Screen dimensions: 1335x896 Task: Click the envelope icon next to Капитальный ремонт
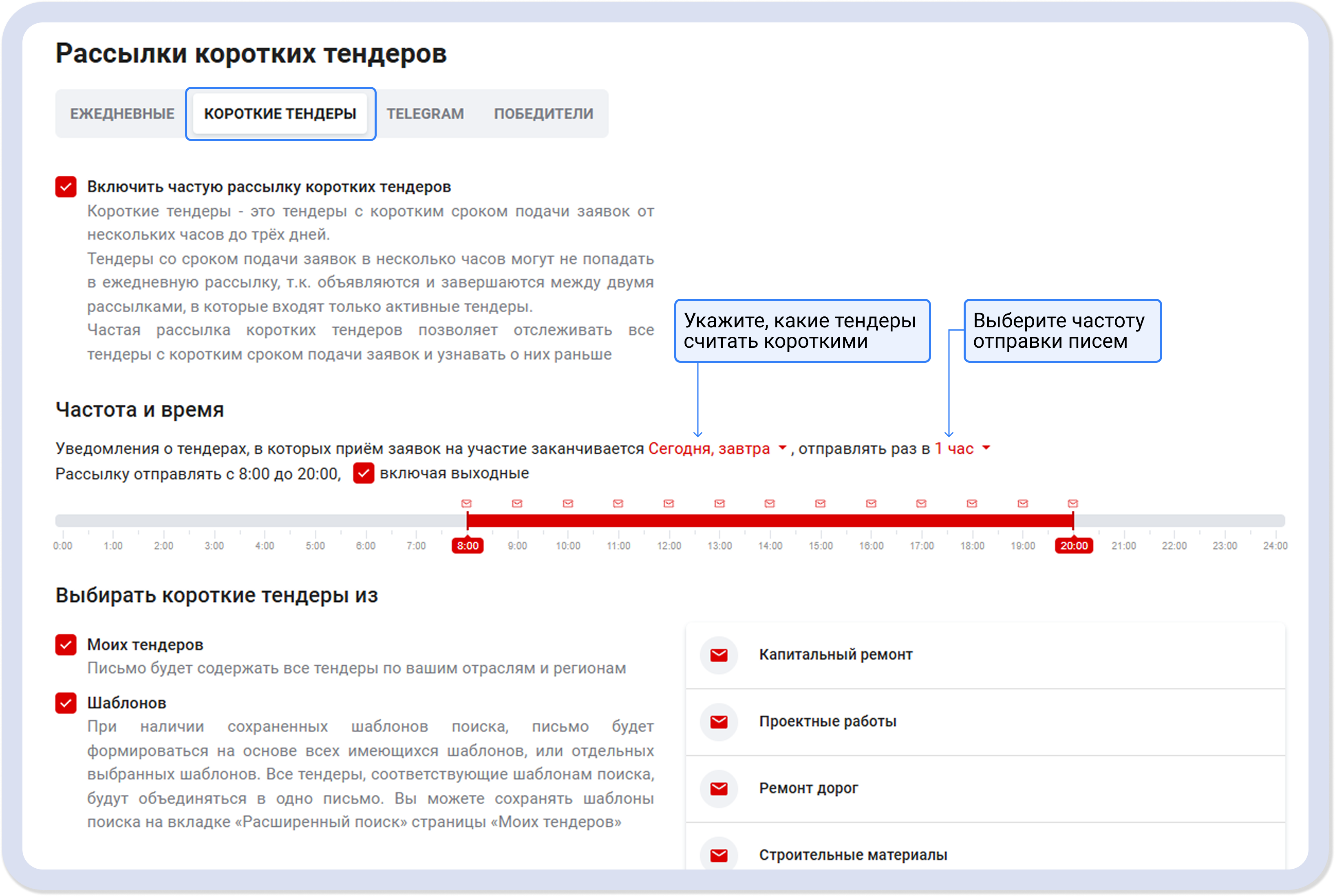719,655
